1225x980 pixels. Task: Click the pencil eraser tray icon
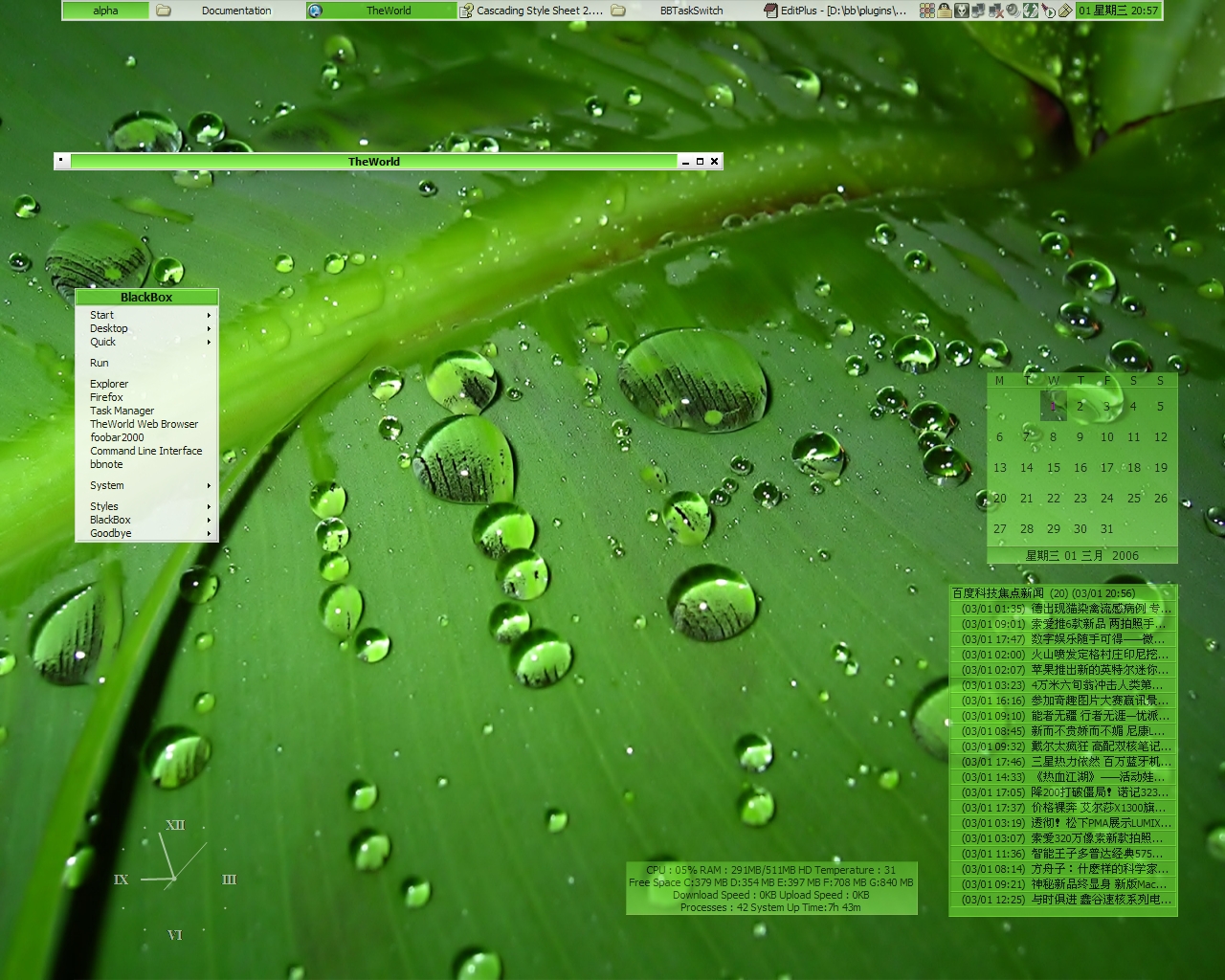(x=1065, y=11)
